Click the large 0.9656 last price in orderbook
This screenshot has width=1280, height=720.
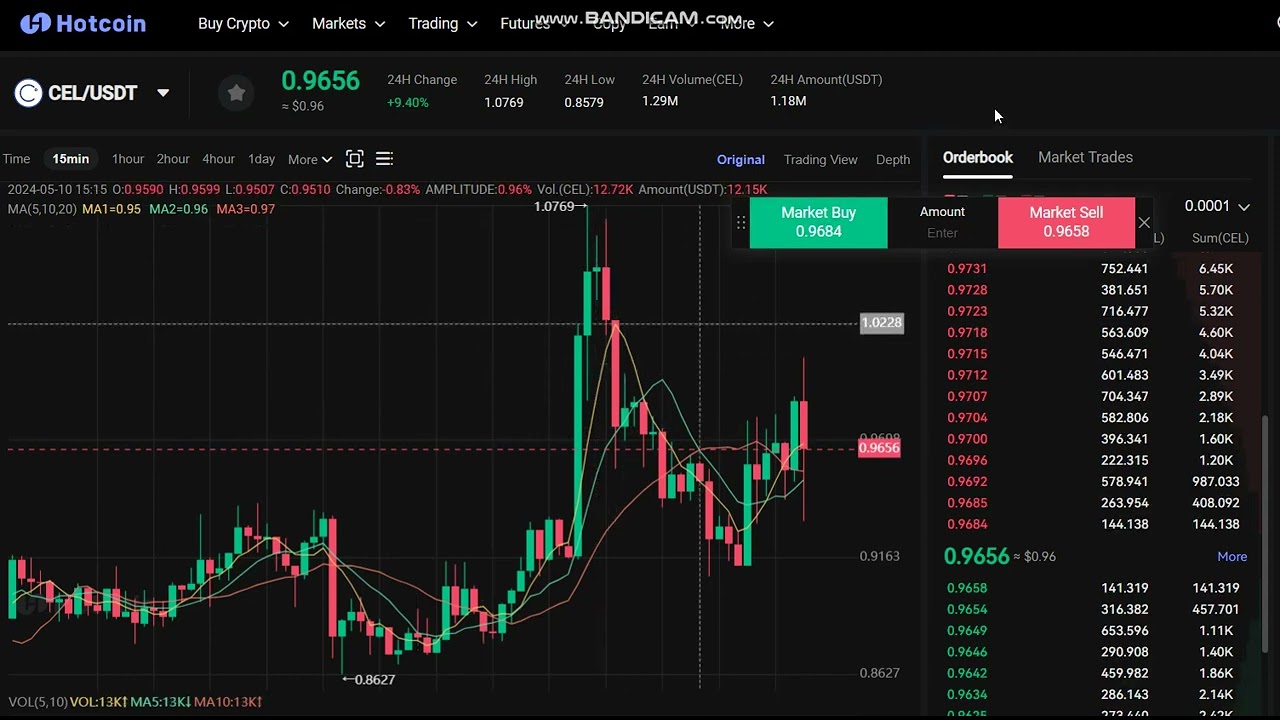pyautogui.click(x=977, y=556)
